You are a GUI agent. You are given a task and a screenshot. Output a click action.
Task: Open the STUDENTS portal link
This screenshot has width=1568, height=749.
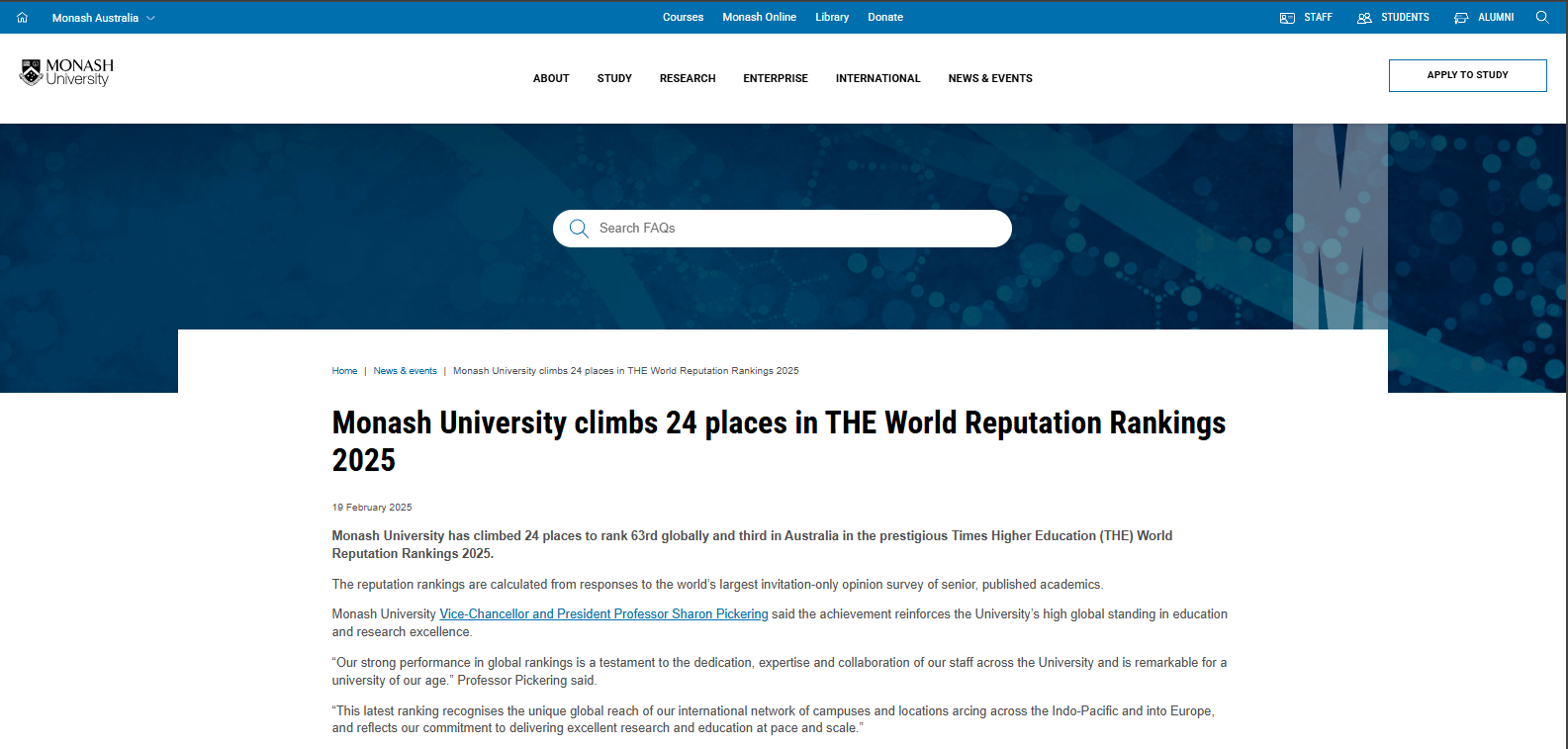(1405, 18)
